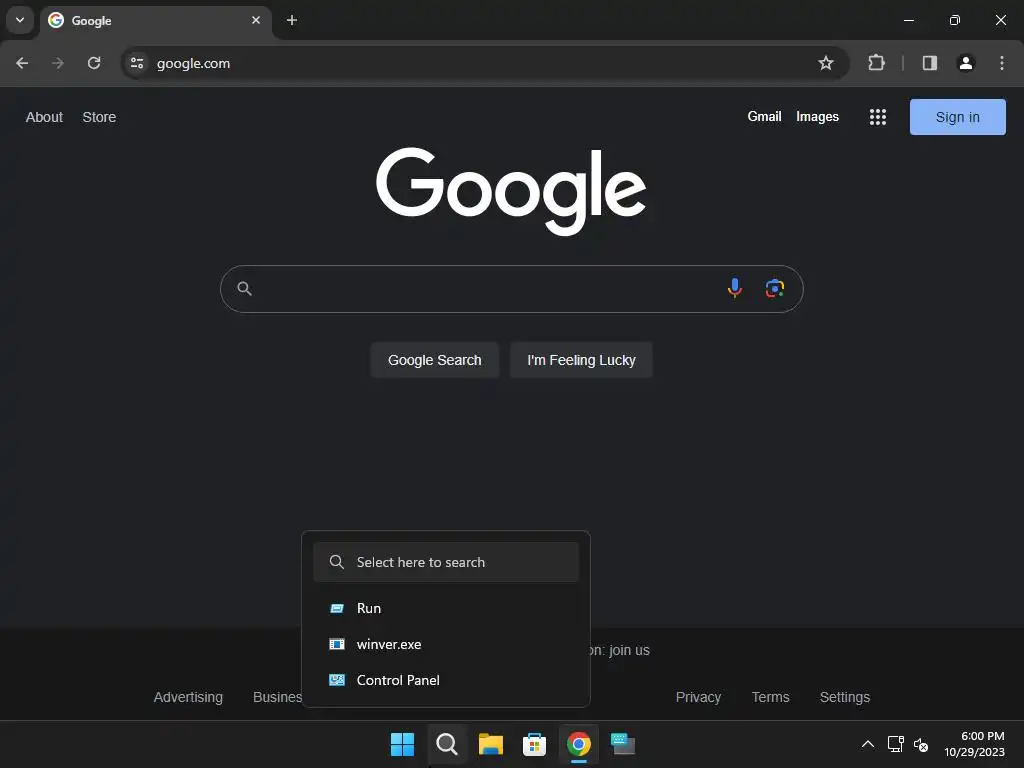Screen dimensions: 1024x768
Task: Open Control Panel from search popup
Action: 446,680
